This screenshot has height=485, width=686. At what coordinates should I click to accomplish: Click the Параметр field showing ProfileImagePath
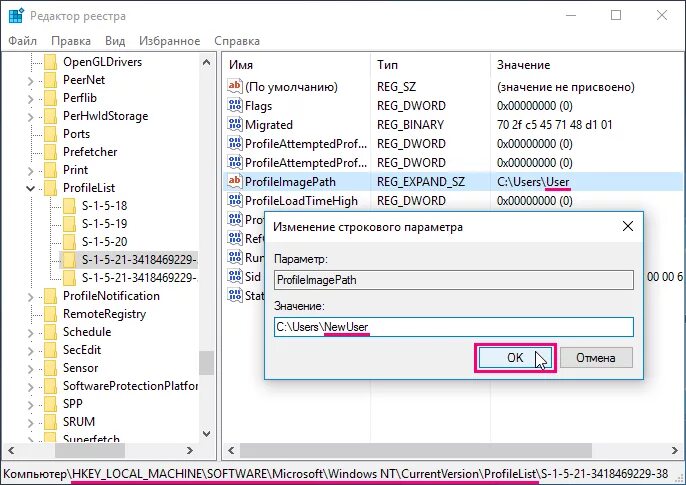pyautogui.click(x=454, y=280)
